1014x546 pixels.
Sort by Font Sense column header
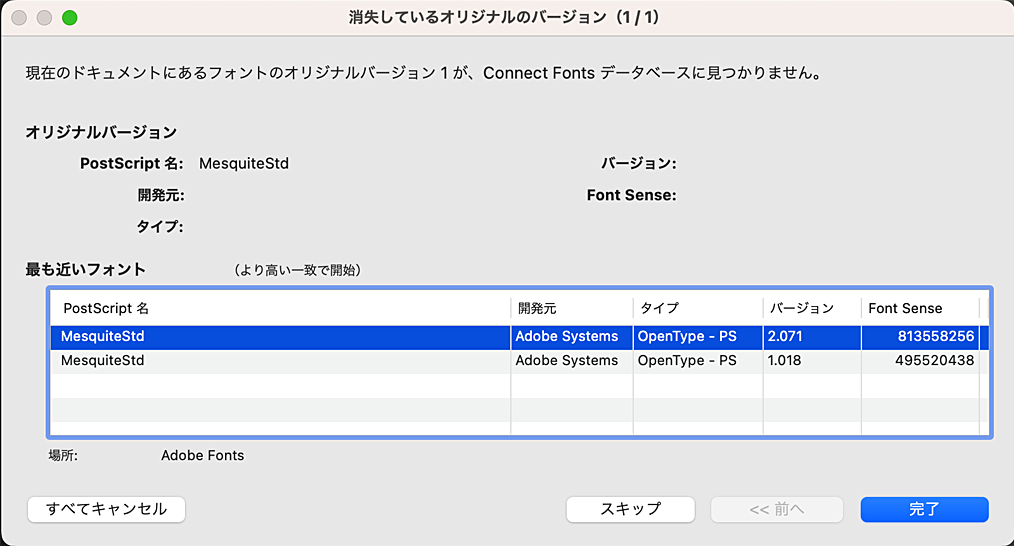pyautogui.click(x=918, y=308)
